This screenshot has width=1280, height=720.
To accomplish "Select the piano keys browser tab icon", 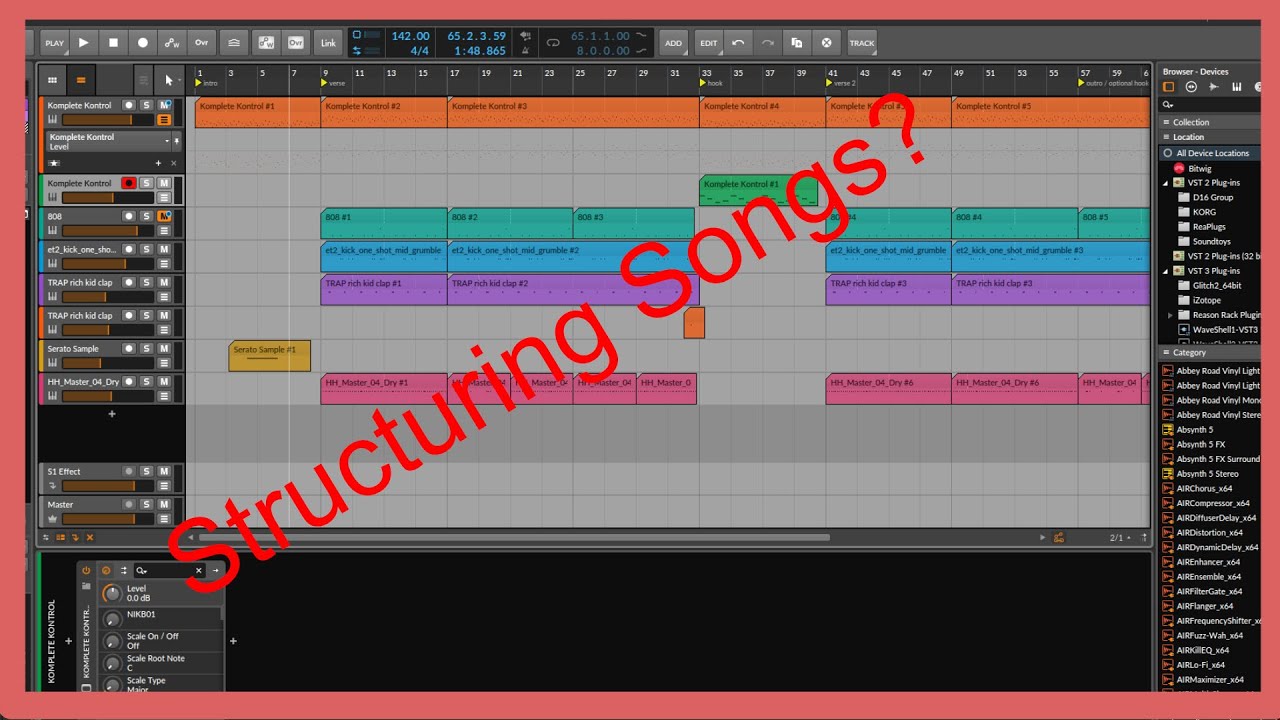I will coord(1237,87).
